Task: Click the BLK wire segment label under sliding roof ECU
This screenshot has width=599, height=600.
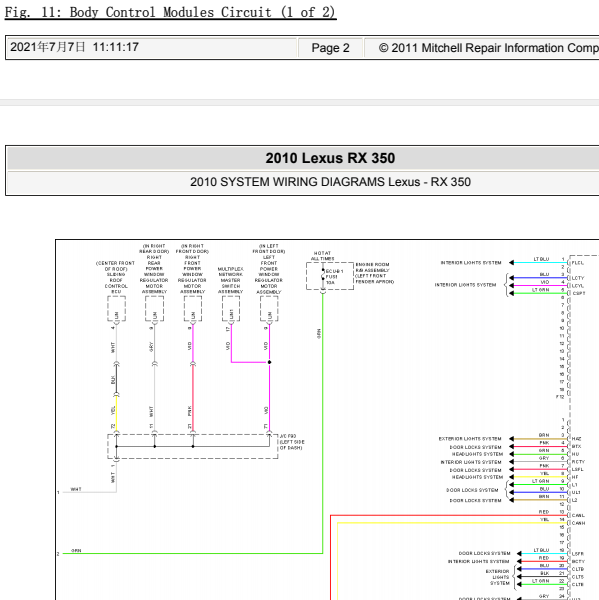Action: point(113,380)
